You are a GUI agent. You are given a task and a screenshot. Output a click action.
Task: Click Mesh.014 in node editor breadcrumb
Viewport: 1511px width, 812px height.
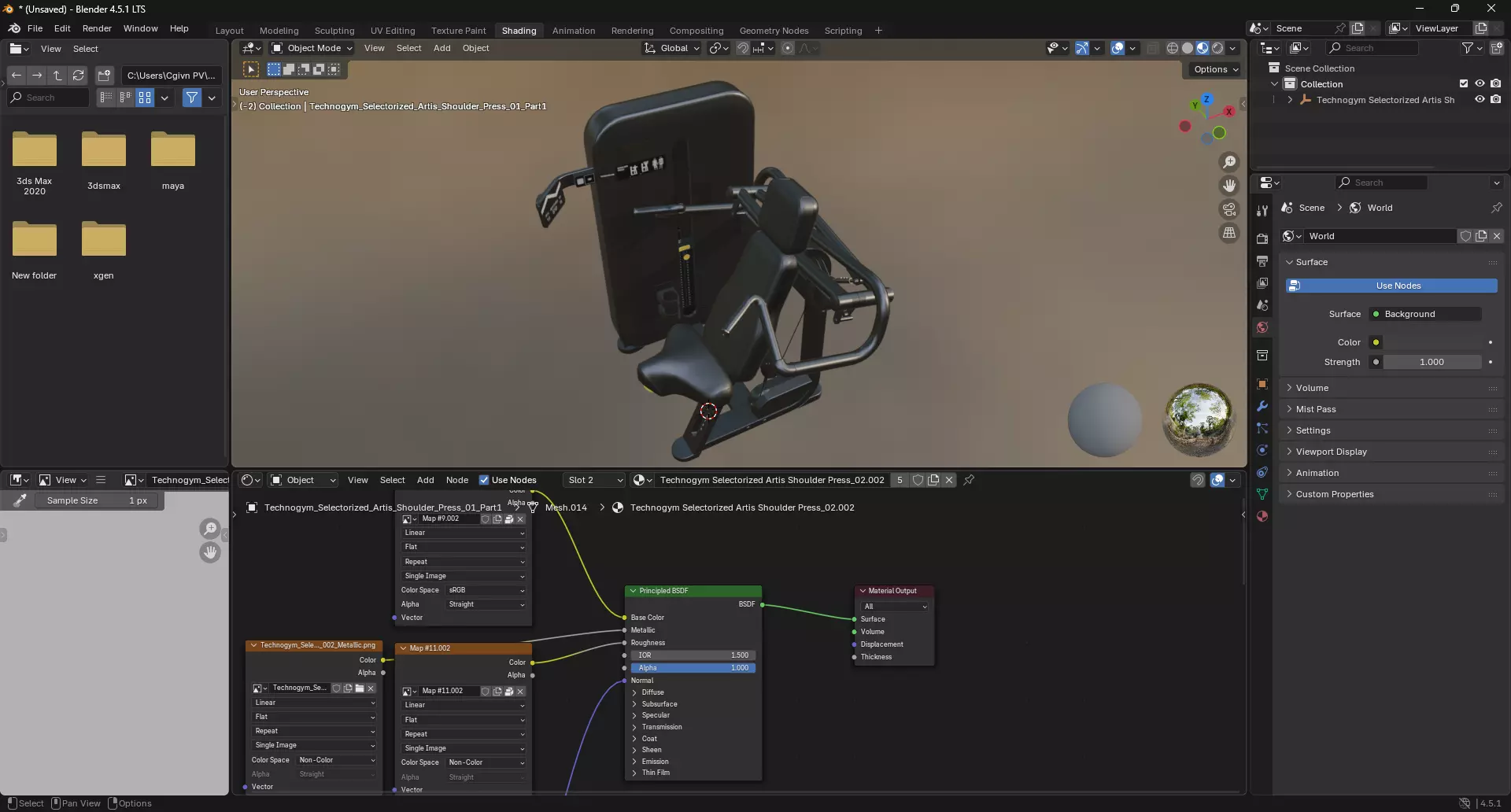coord(566,507)
